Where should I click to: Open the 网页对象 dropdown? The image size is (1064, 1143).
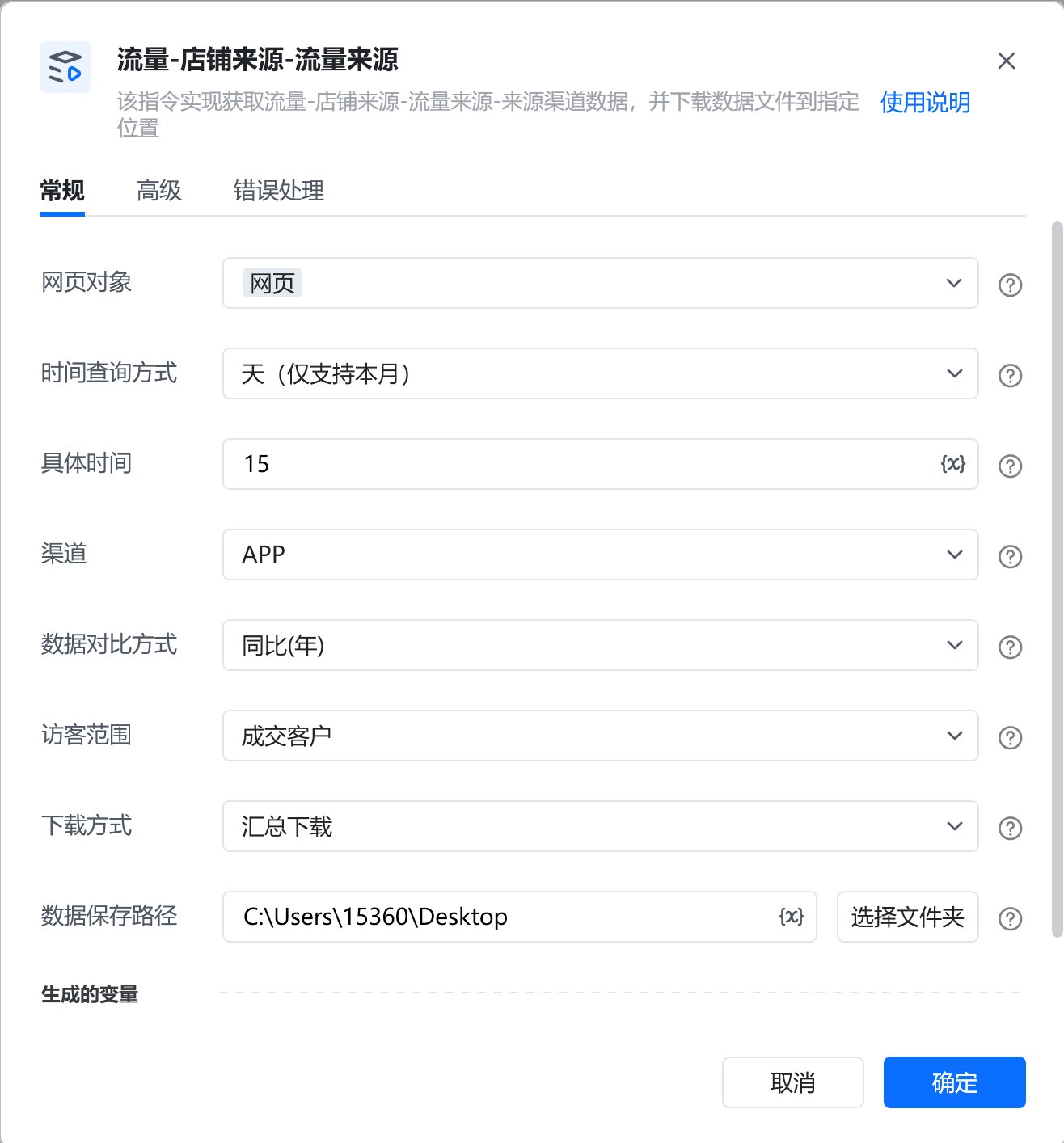[600, 283]
